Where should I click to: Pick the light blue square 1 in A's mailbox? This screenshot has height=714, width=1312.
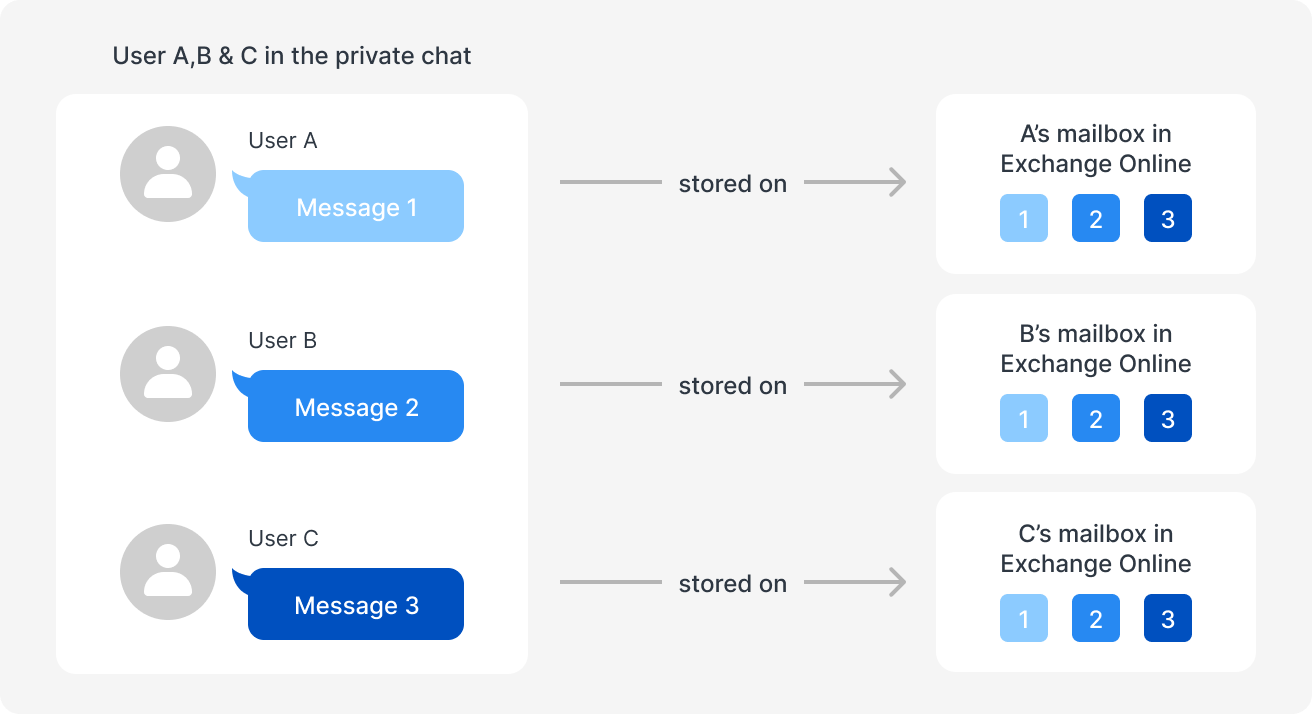1024,218
